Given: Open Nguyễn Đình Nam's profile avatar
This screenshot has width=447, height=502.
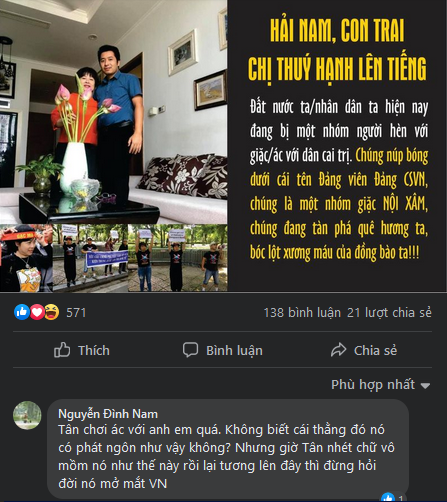Looking at the screenshot, I should [27, 415].
